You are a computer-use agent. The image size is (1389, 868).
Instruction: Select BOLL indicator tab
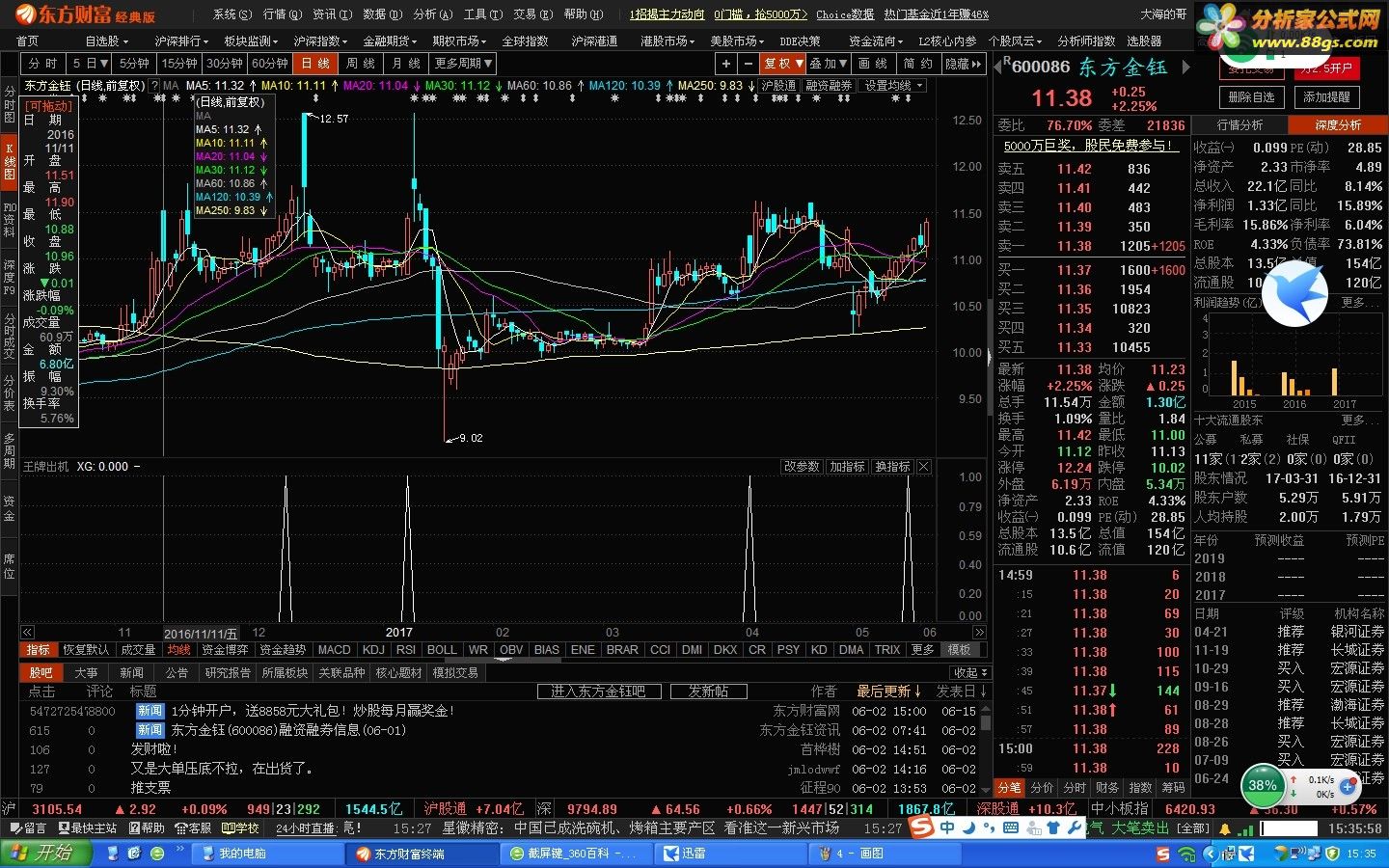coord(442,650)
